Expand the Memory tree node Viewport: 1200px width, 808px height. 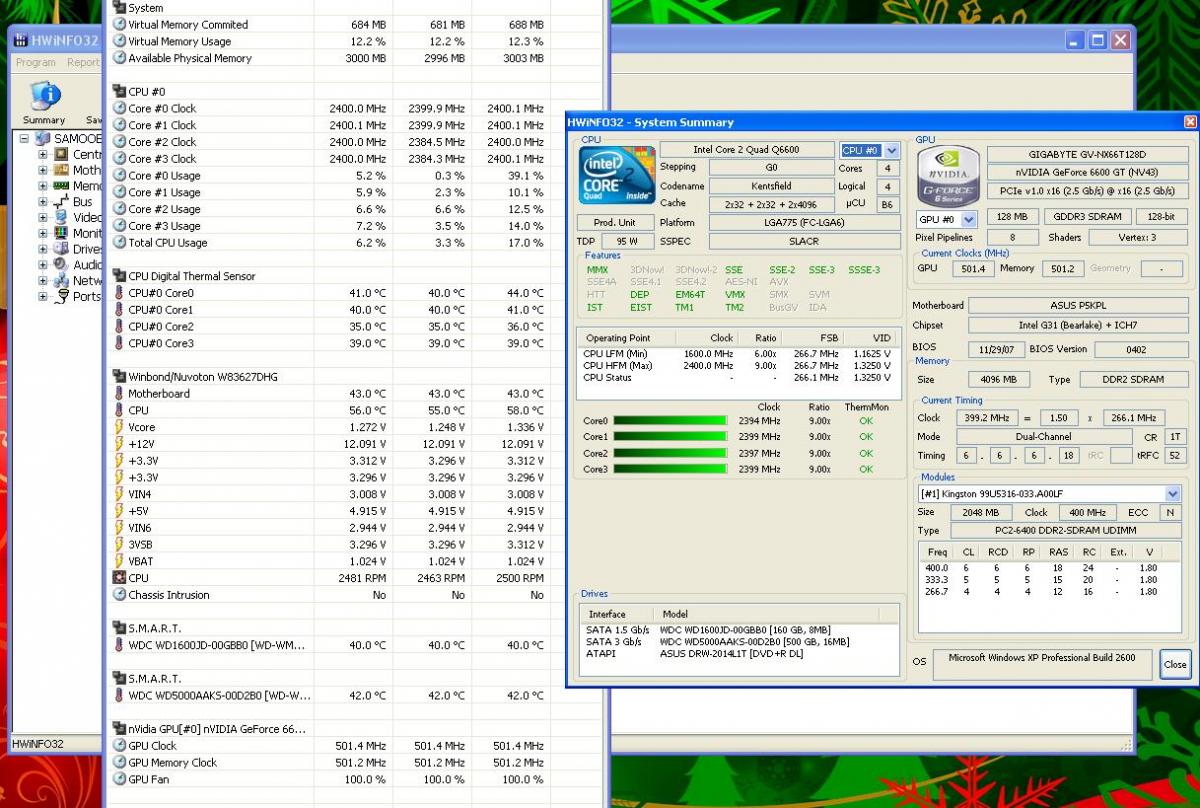(x=43, y=186)
